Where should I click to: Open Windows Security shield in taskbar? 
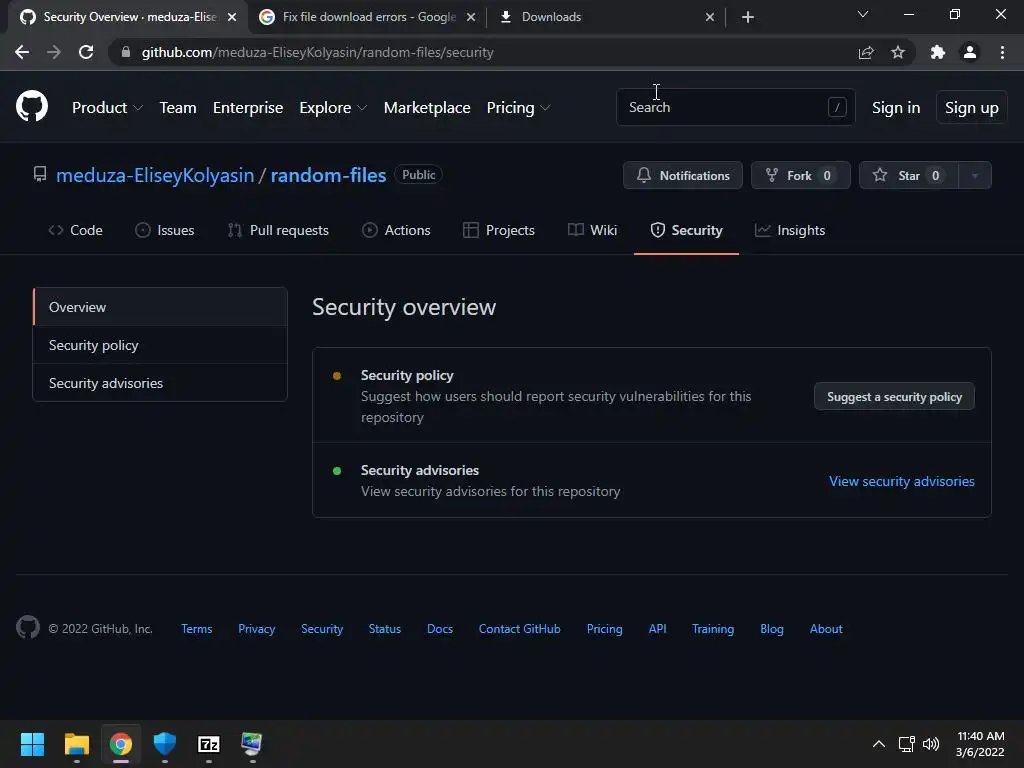[165, 744]
